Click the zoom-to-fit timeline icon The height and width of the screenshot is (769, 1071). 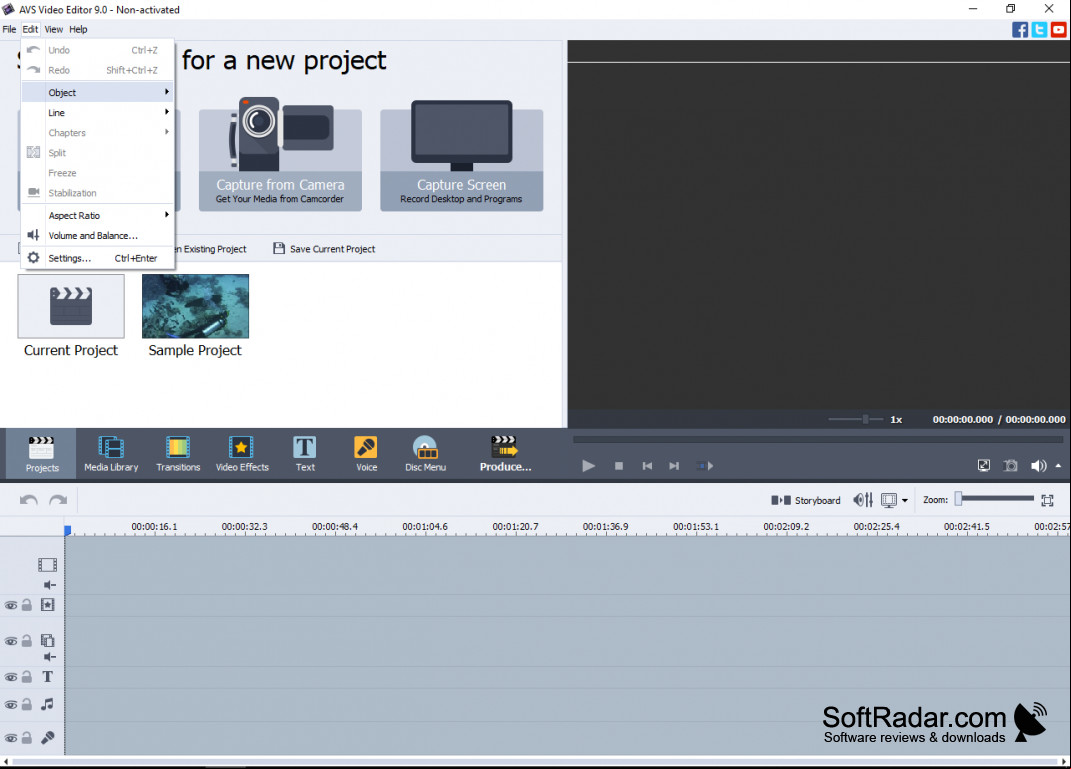click(1047, 501)
